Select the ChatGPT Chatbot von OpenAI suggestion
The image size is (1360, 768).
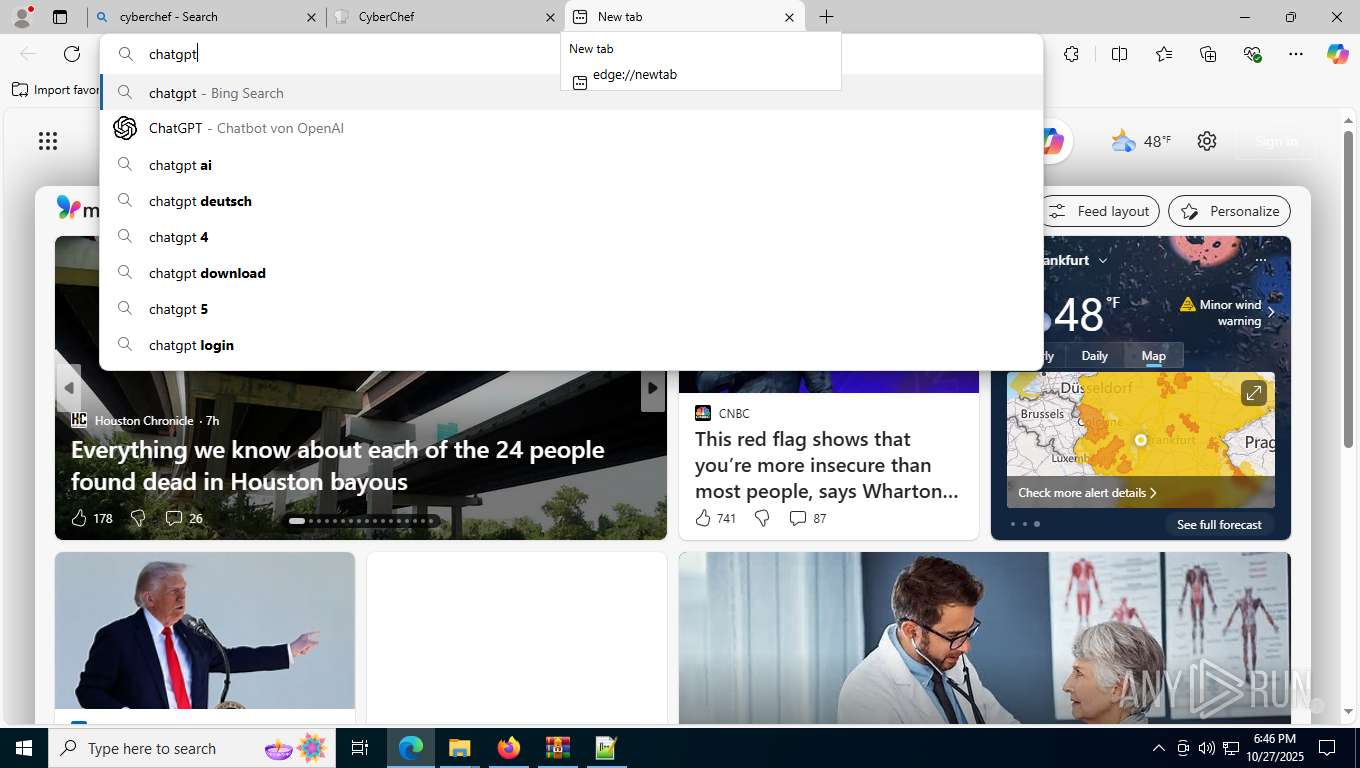pos(571,128)
